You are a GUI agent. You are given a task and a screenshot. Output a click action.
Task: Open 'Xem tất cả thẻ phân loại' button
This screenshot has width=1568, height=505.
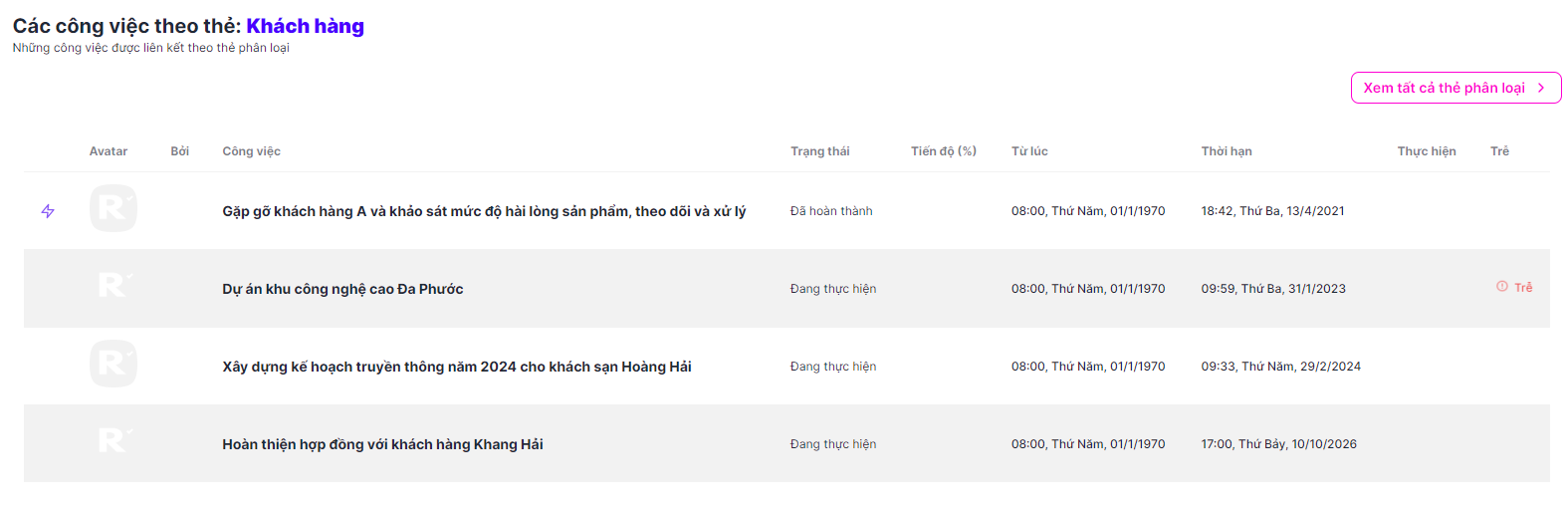click(x=1455, y=88)
